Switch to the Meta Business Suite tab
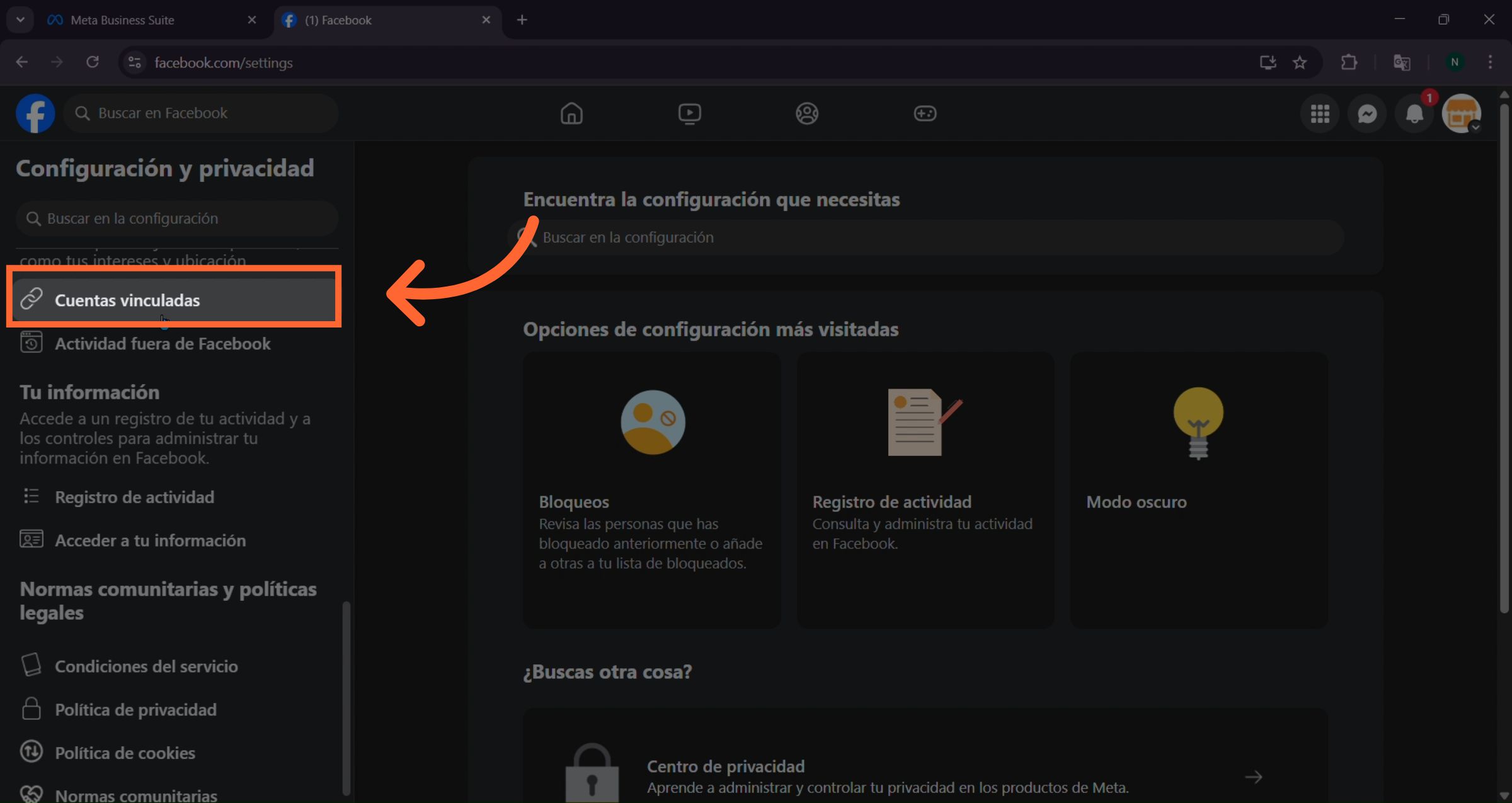Viewport: 1512px width, 803px height. point(123,20)
